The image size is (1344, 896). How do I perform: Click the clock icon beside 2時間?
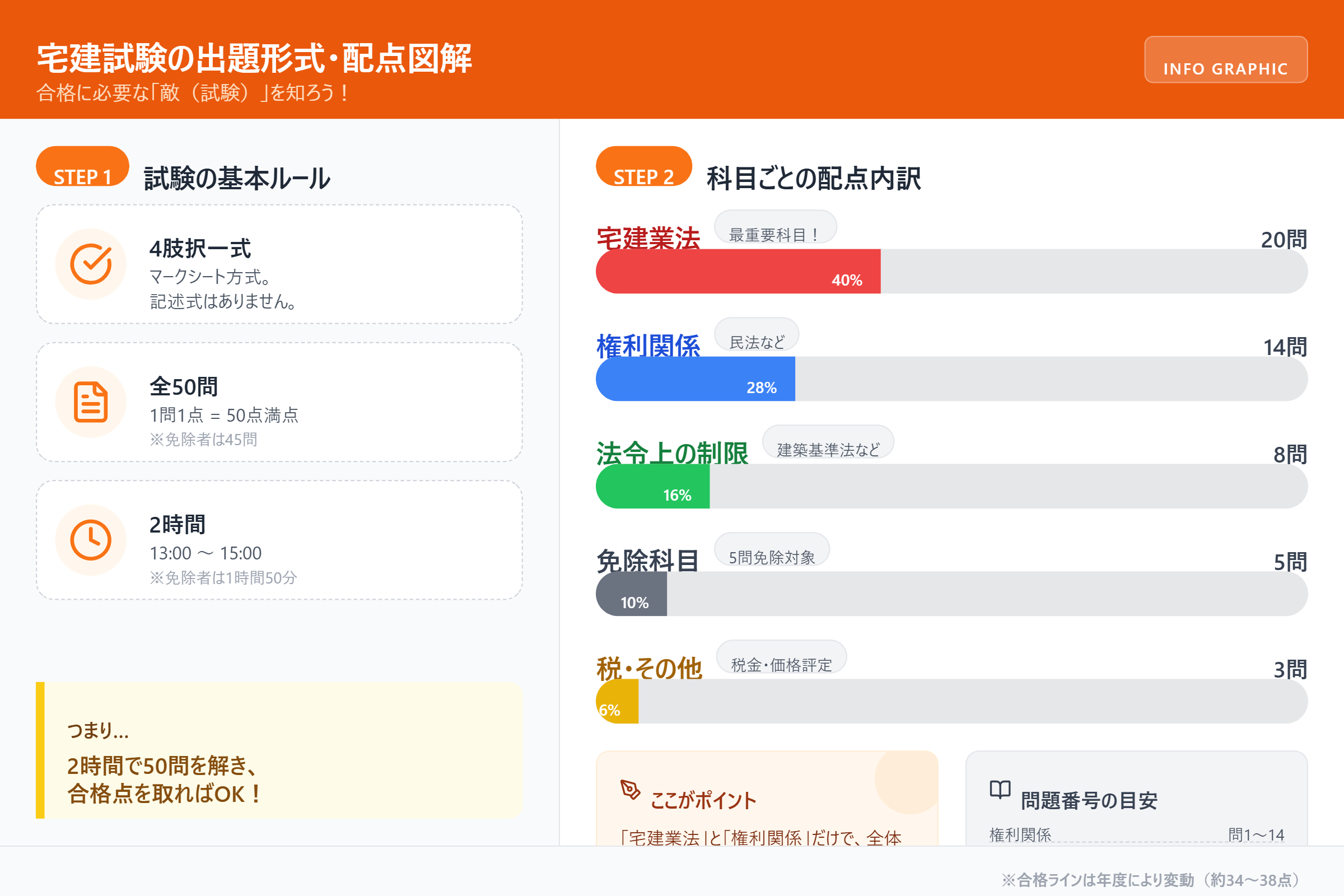91,540
